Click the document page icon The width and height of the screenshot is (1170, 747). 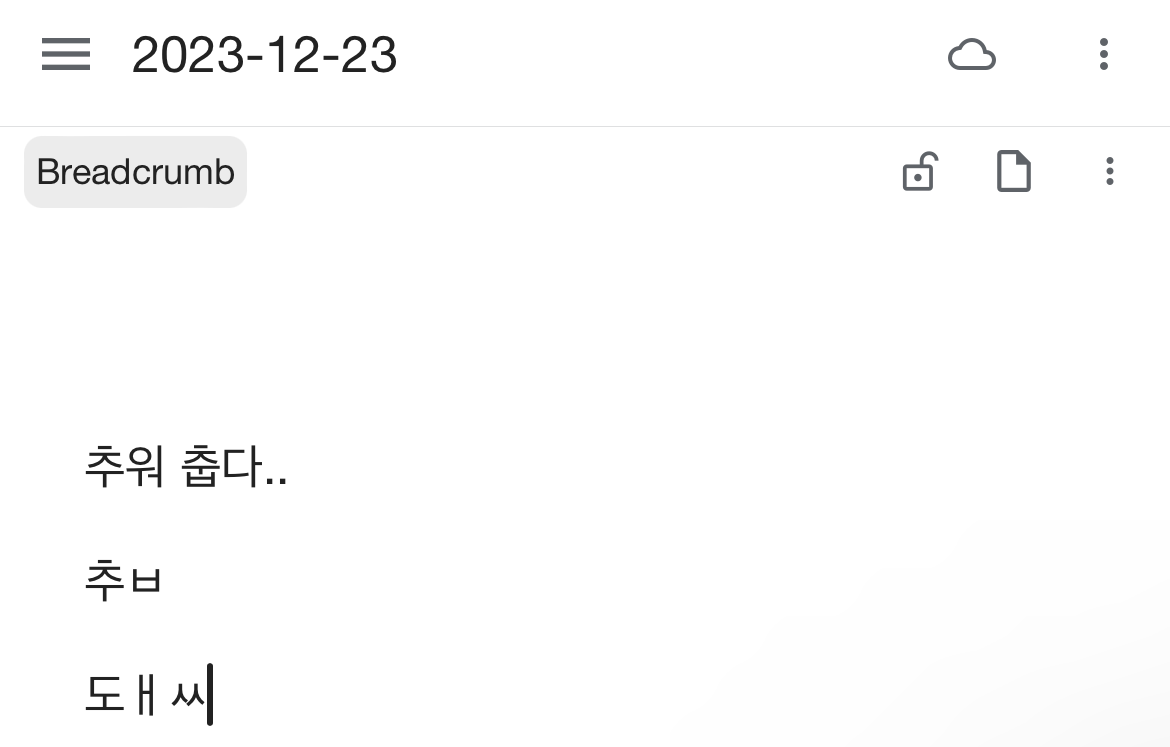(1013, 172)
